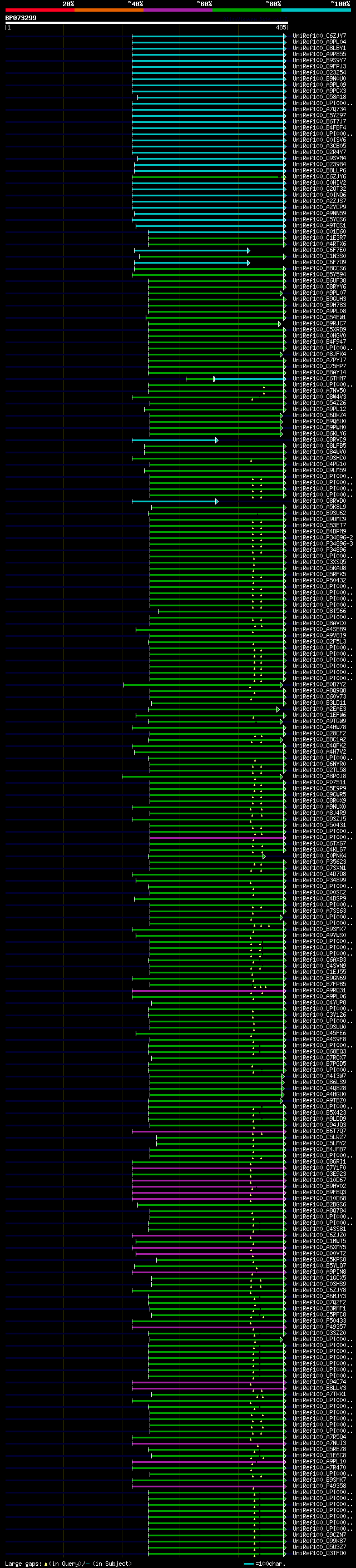Select hit label UniRef100_A7NV50
Screen dimensions: 356x1568
click(x=319, y=391)
